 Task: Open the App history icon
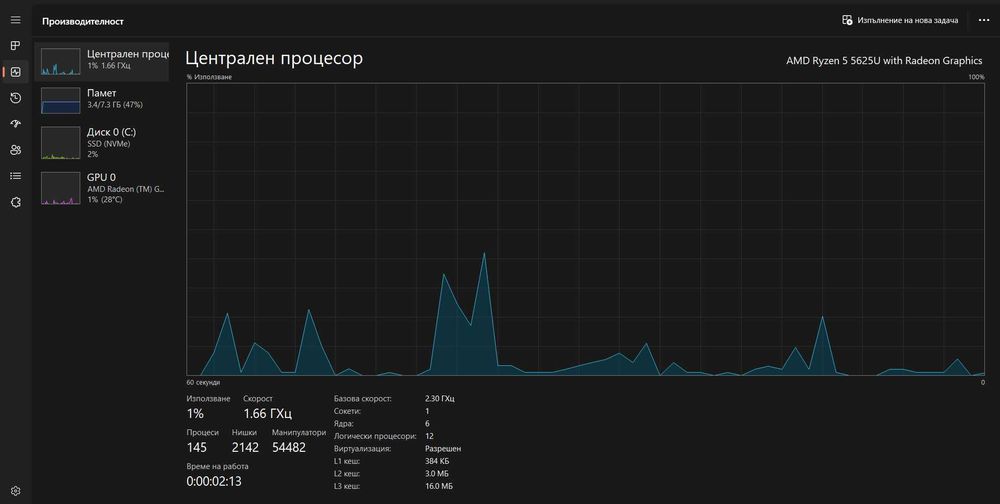pyautogui.click(x=15, y=98)
